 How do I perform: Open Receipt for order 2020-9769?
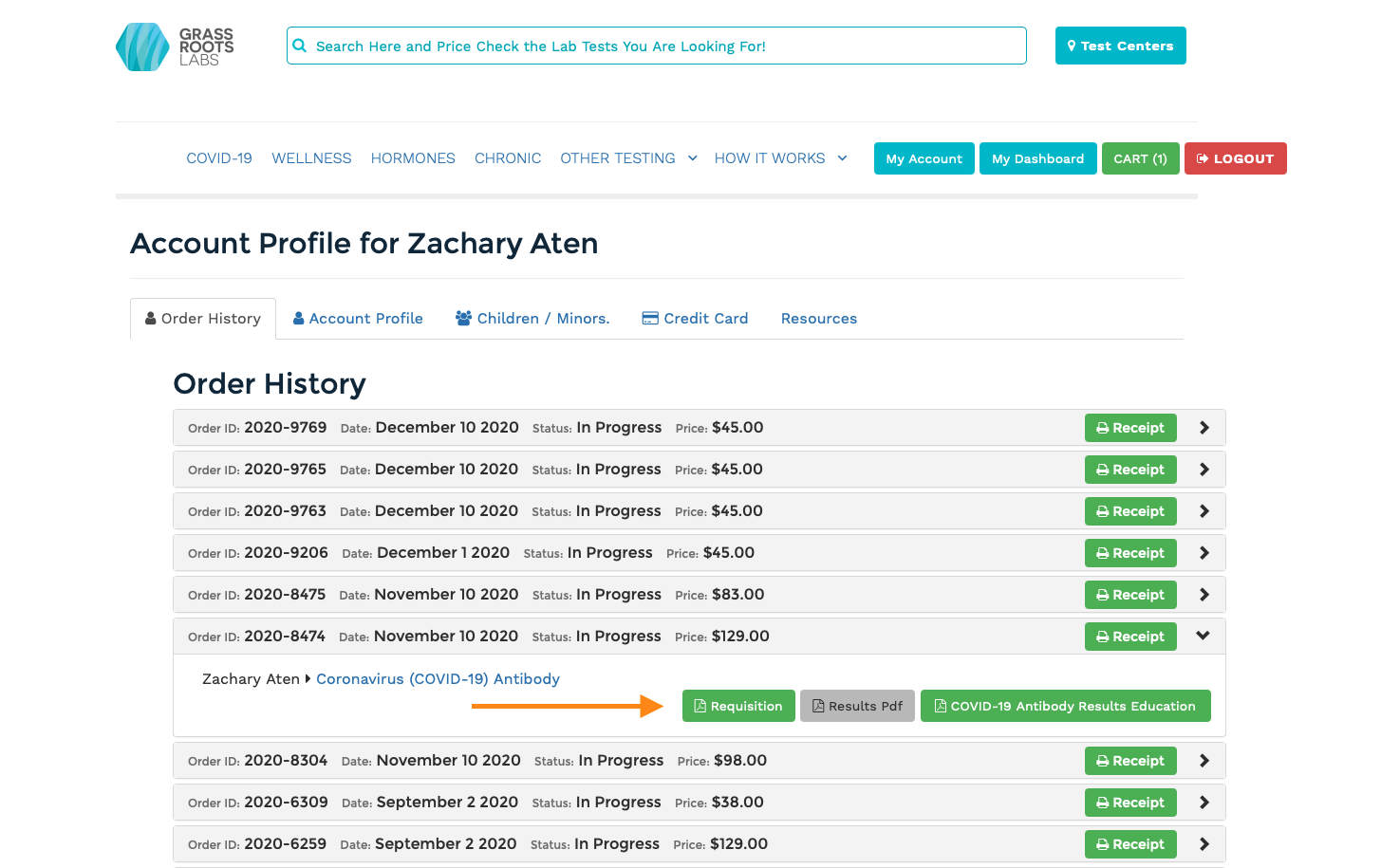point(1129,428)
